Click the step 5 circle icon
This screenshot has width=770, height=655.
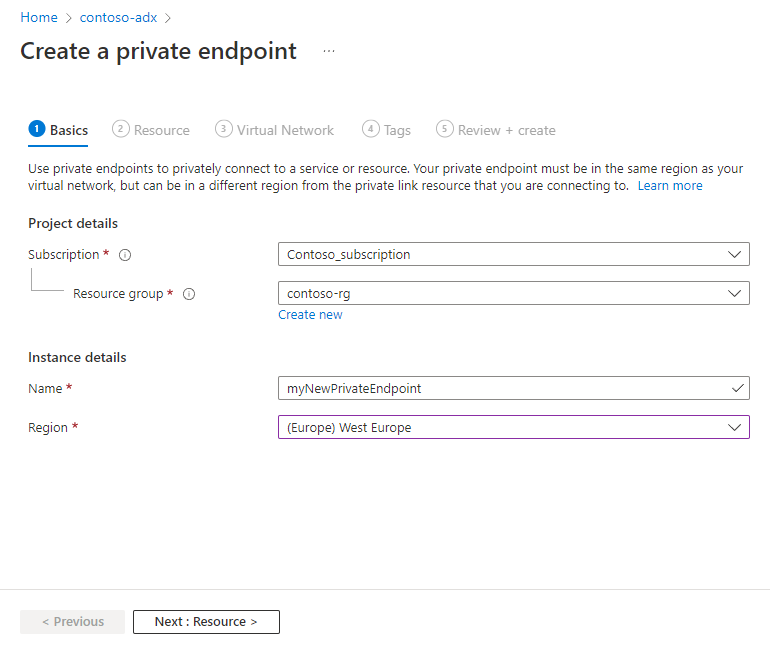click(445, 129)
